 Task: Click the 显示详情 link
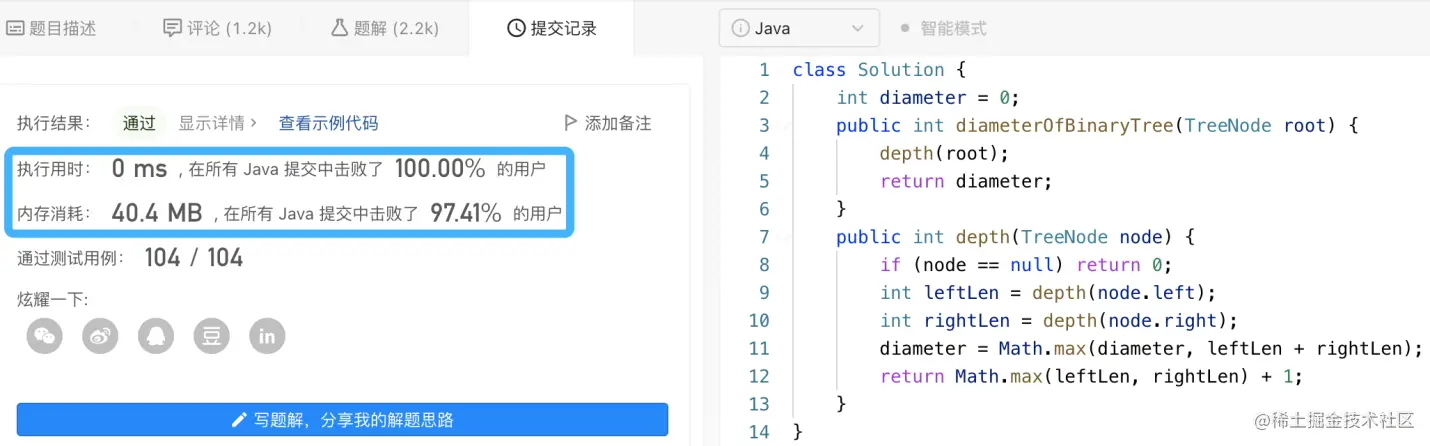point(218,123)
